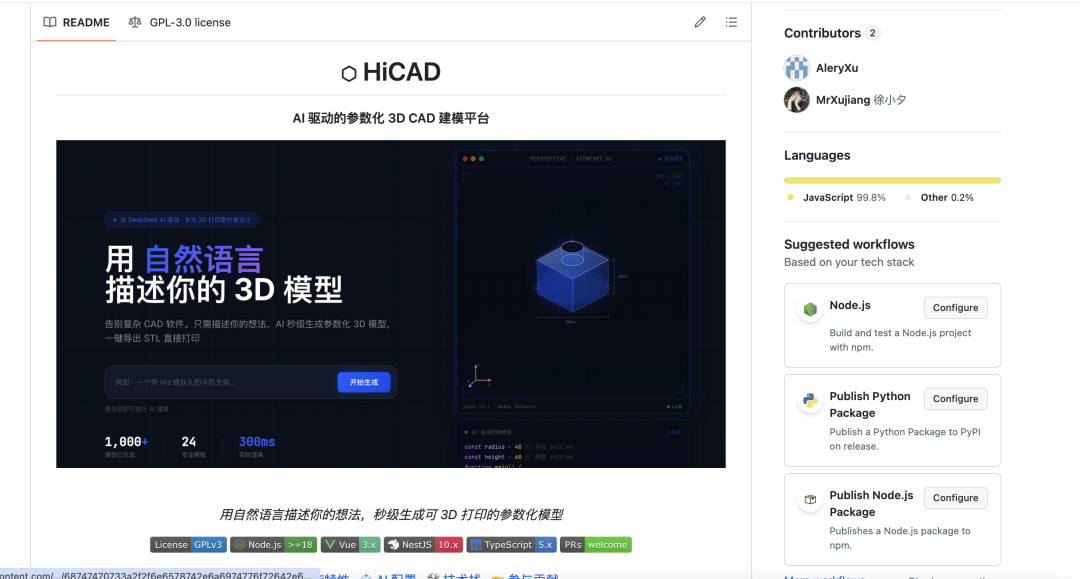Image resolution: width=1080 pixels, height=579 pixels.
Task: Click the license scales icon
Action: coord(135,22)
